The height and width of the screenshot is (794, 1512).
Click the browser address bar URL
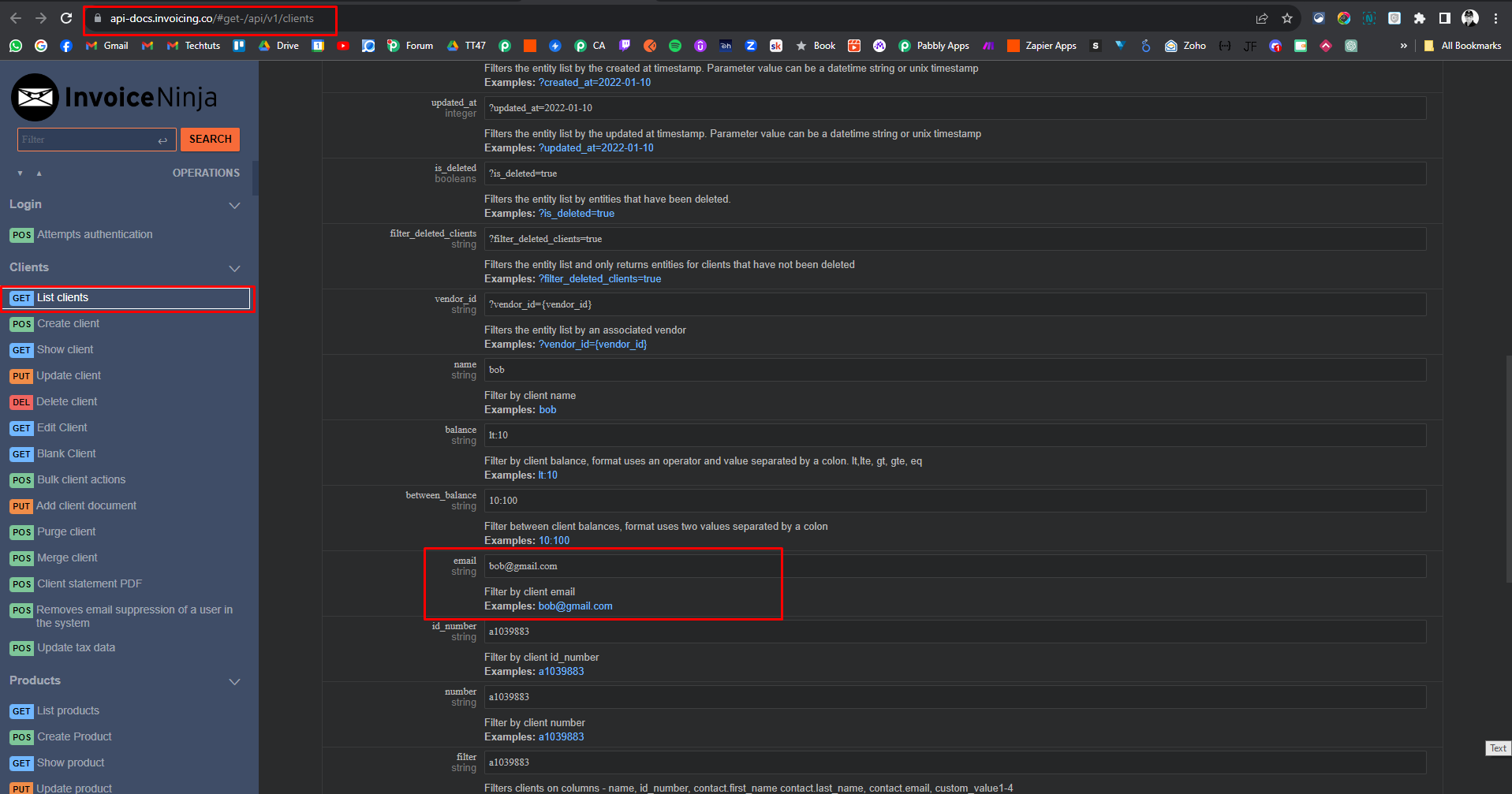[x=211, y=18]
